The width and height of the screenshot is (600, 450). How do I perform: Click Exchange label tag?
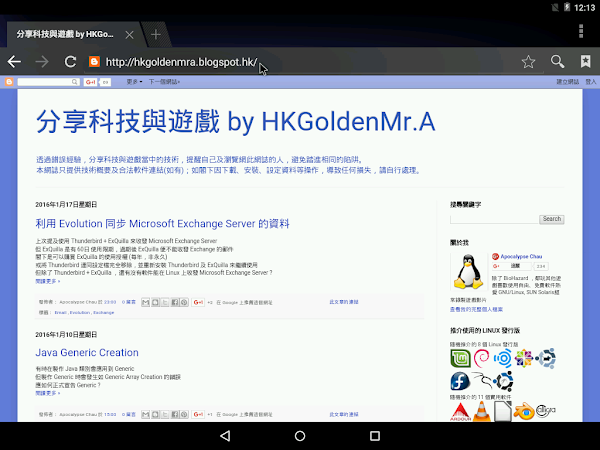(x=104, y=313)
